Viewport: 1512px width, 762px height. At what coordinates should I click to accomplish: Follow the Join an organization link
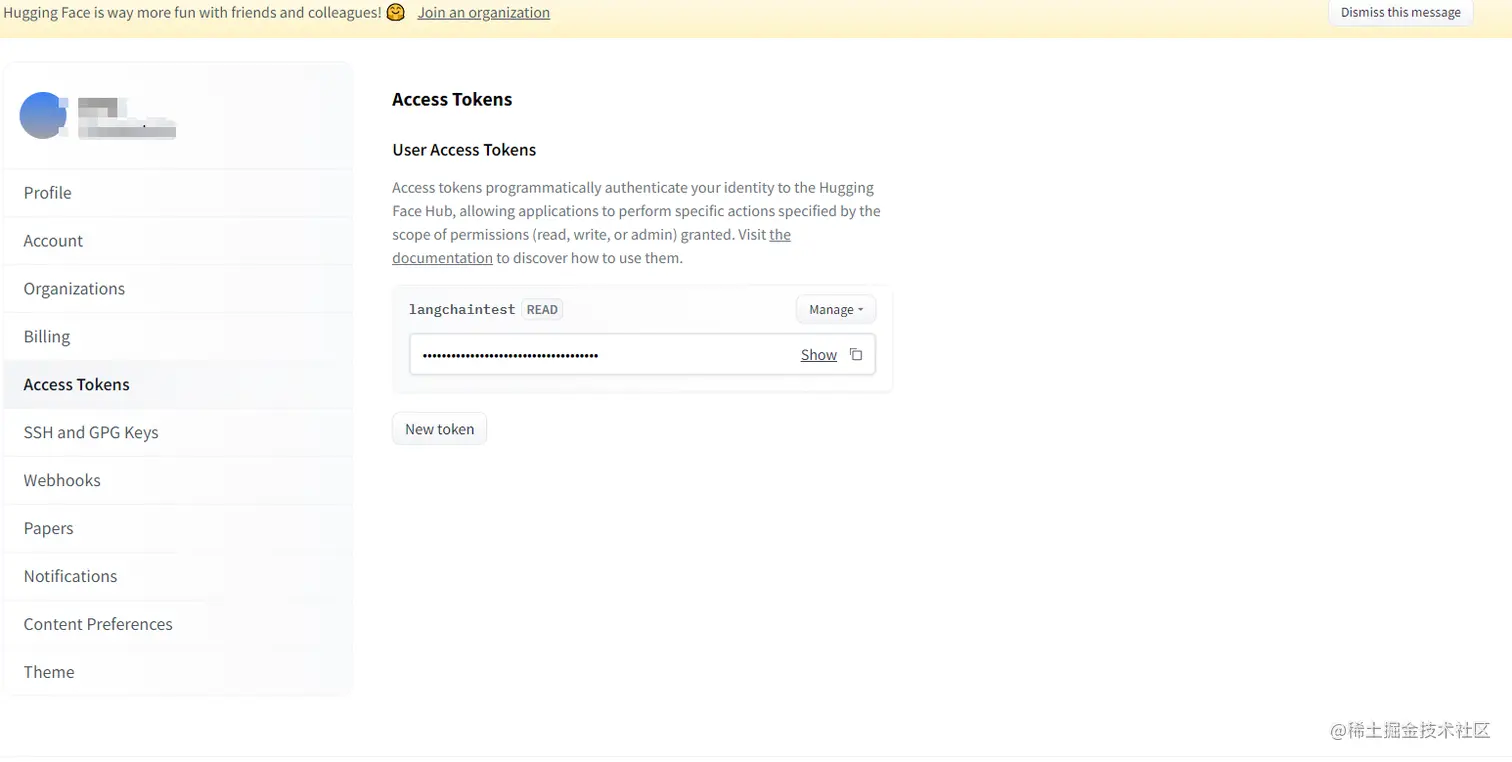[x=483, y=13]
